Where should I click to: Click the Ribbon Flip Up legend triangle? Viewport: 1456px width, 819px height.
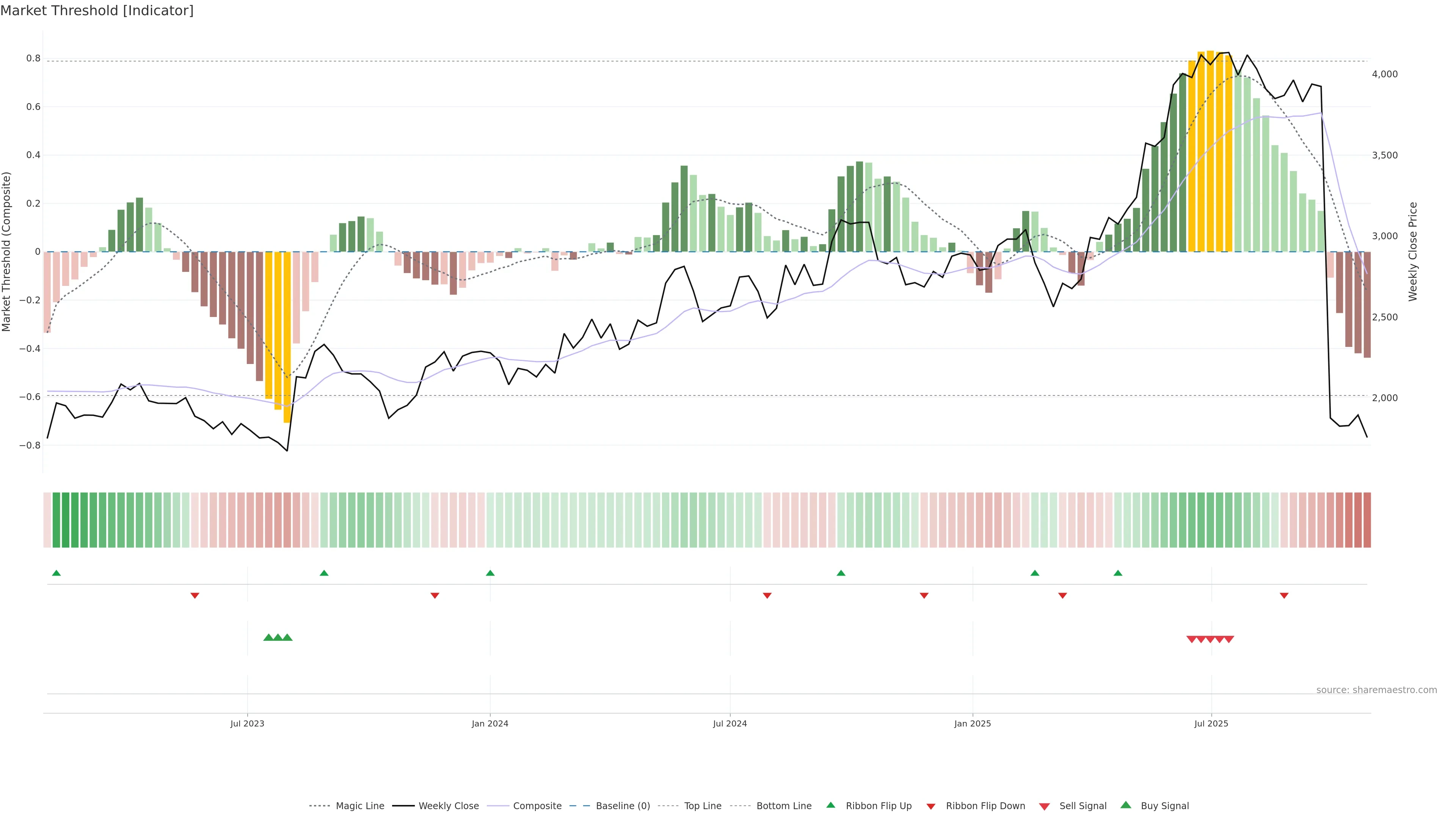click(x=831, y=805)
